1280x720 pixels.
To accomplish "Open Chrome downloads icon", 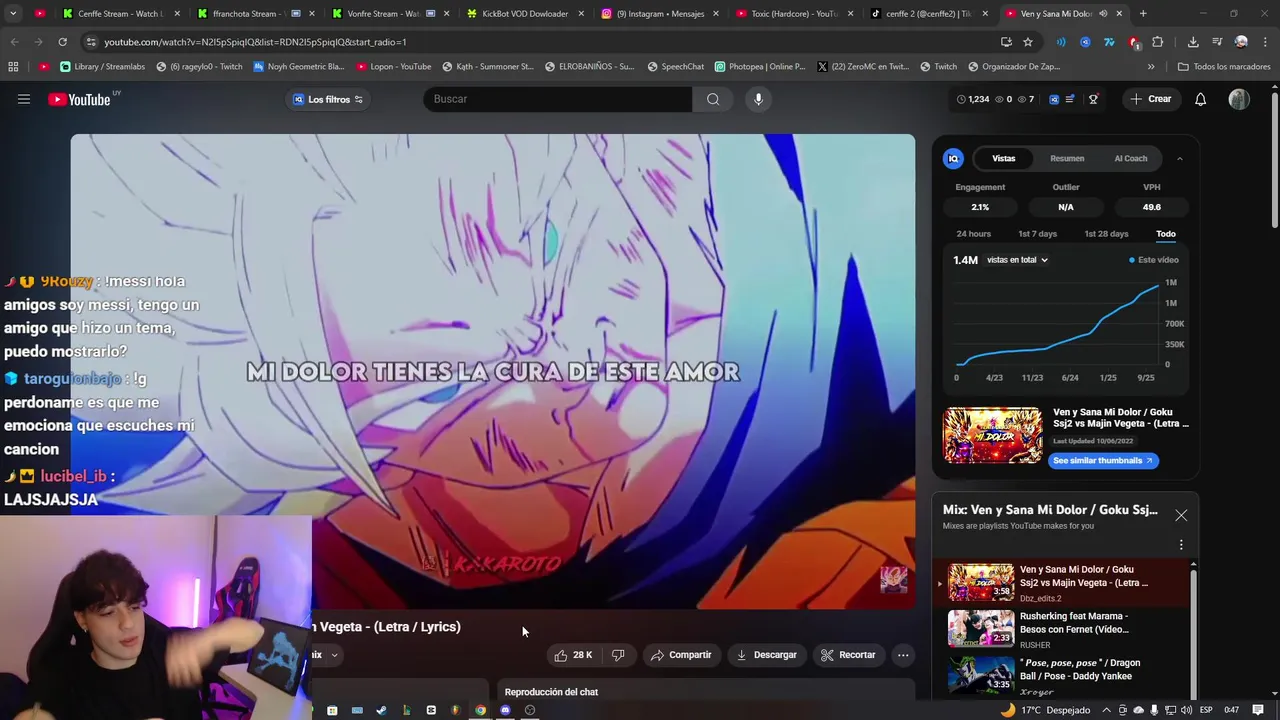I will coord(1193,42).
